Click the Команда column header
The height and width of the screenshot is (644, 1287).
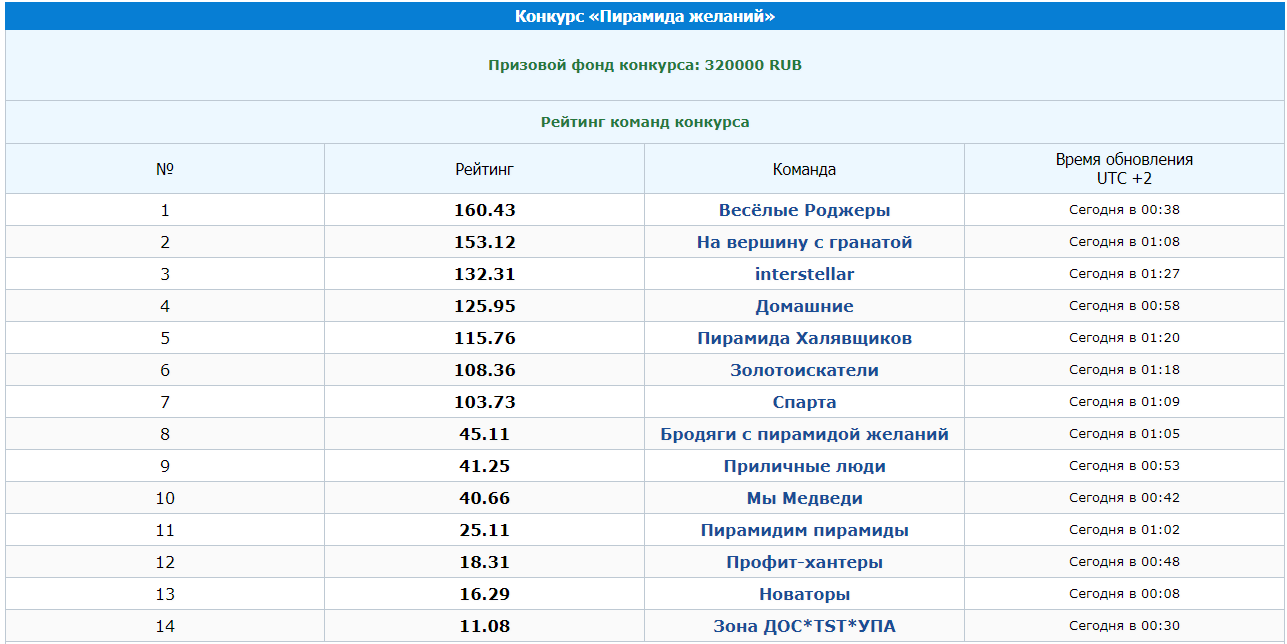click(x=804, y=170)
